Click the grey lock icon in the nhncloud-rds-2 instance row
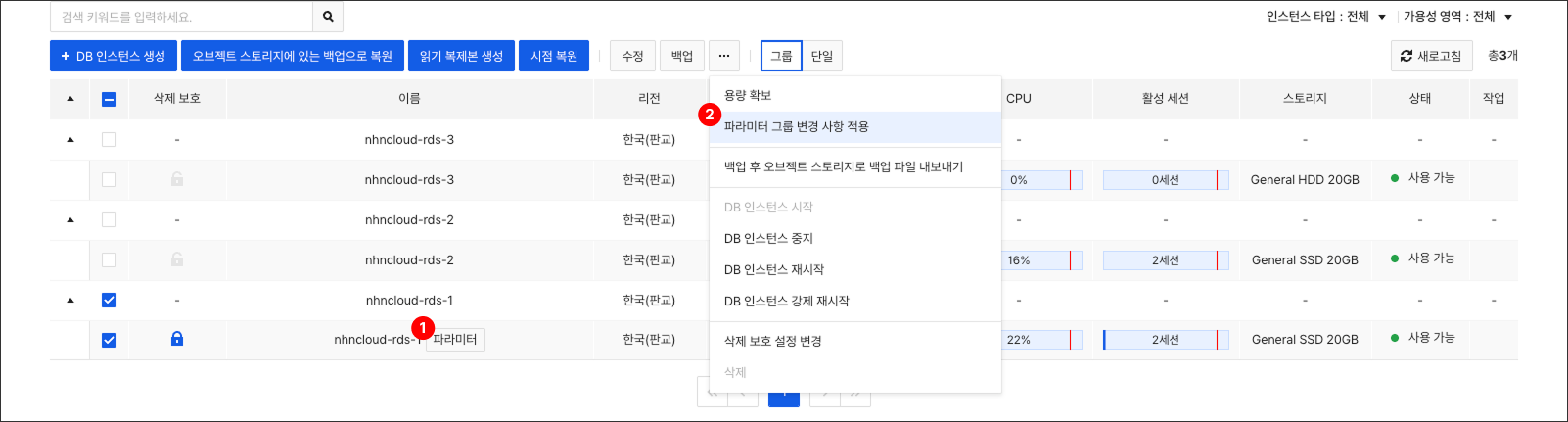Screen dimensions: 1568x422 (177, 259)
